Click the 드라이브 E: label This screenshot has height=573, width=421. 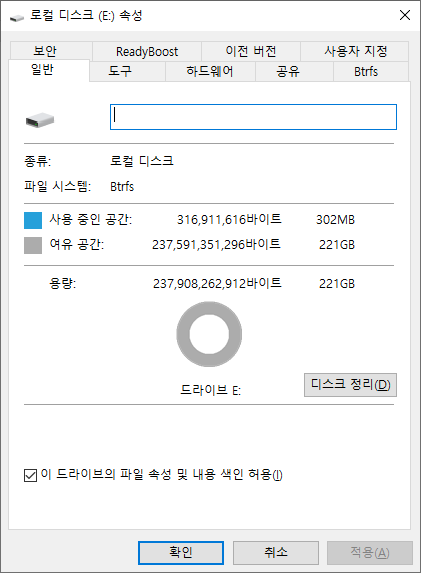coord(210,390)
